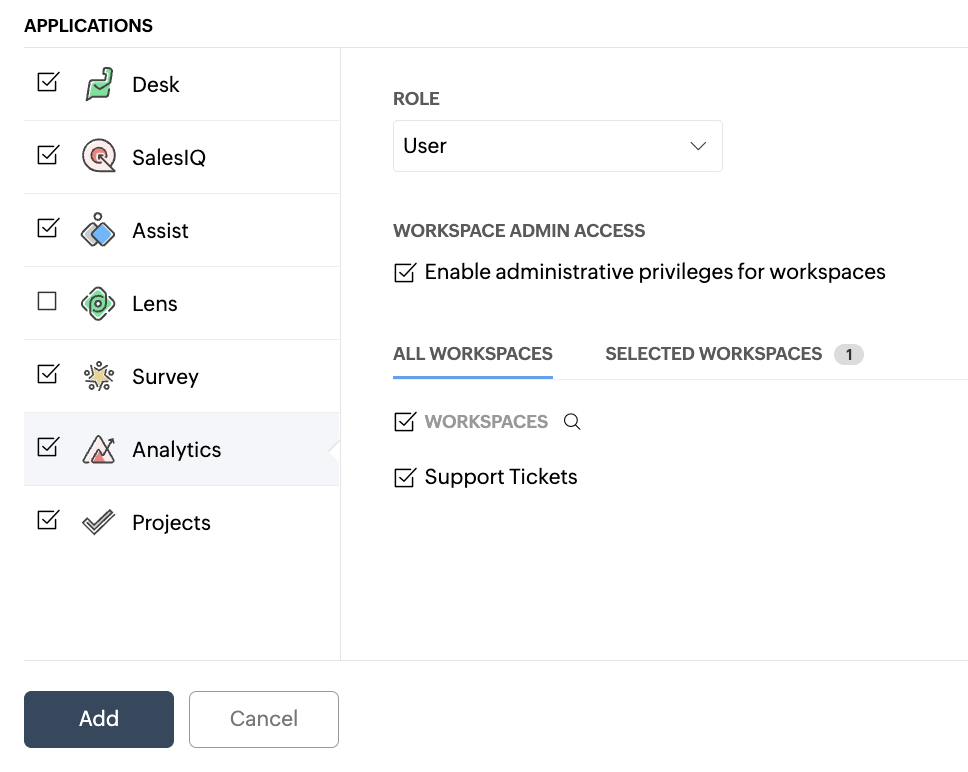Screen dimensions: 968x772
Task: Open the Role dropdown
Action: tap(557, 146)
